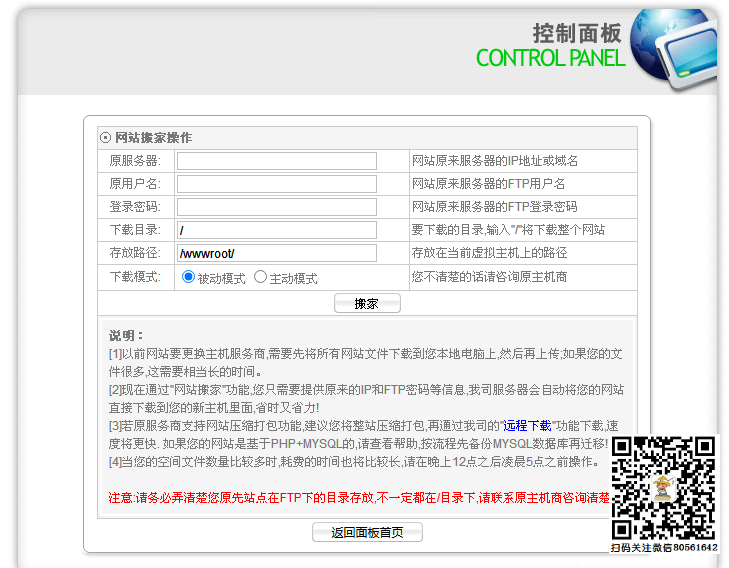Click the bullet icon beside 网站搬家操作
The height and width of the screenshot is (568, 729).
(105, 138)
